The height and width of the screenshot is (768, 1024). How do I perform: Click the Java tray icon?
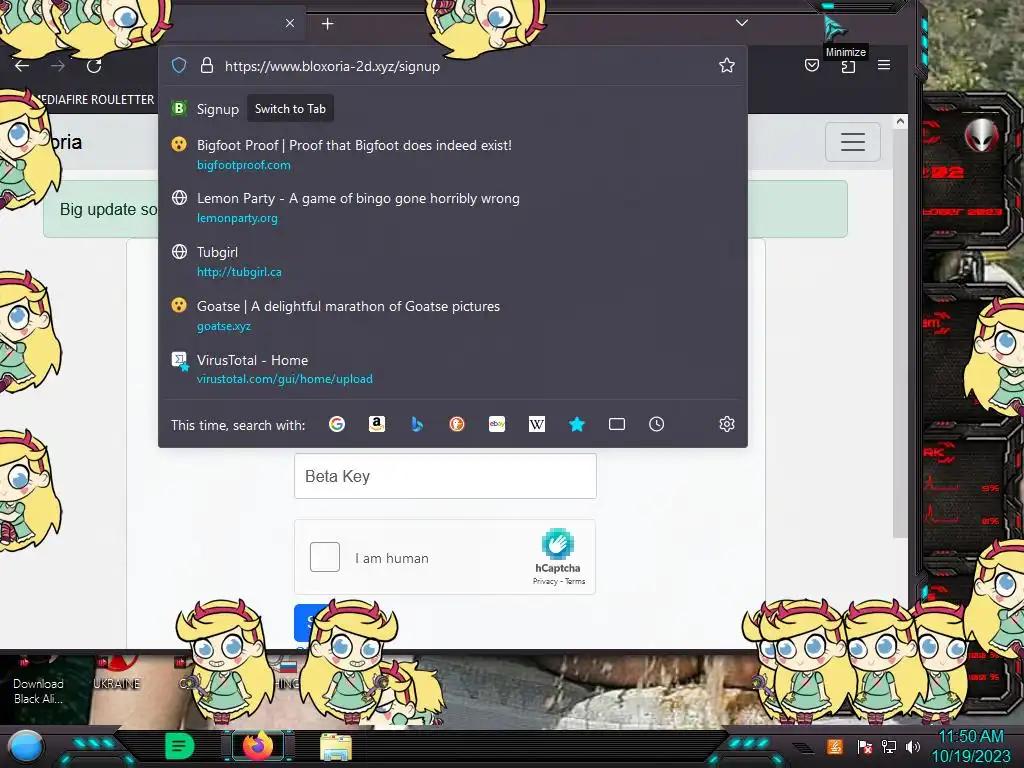click(x=835, y=746)
